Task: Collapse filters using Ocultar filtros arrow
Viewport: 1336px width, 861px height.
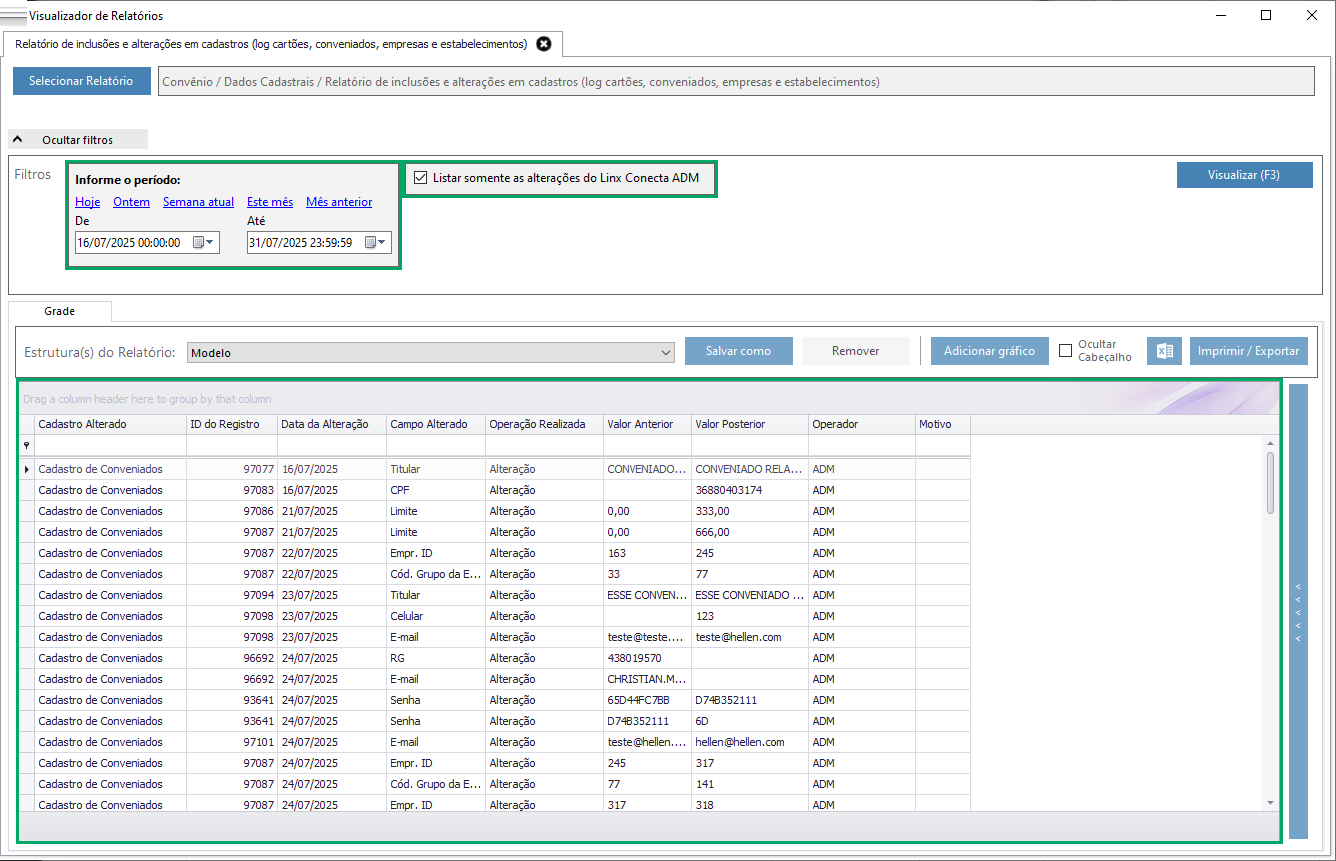Action: [17, 140]
